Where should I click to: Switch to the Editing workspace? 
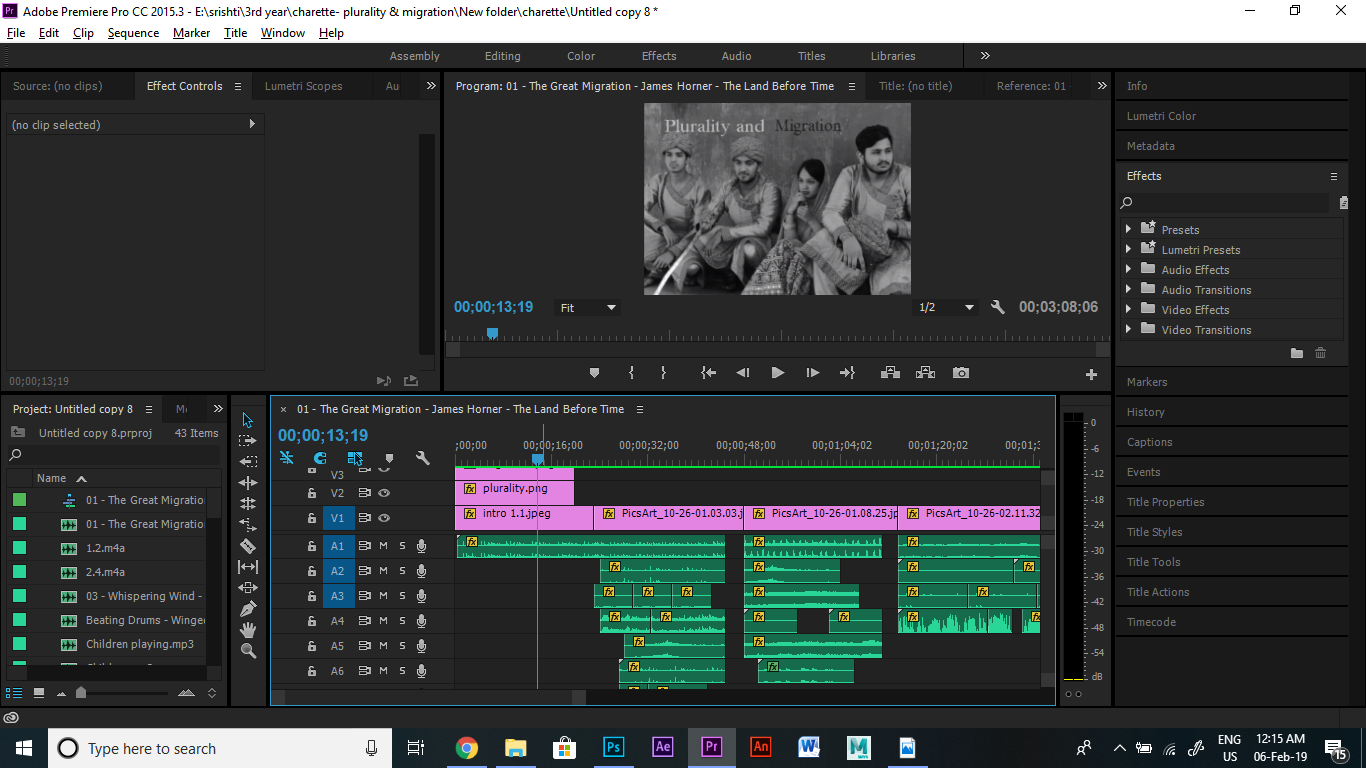tap(502, 56)
